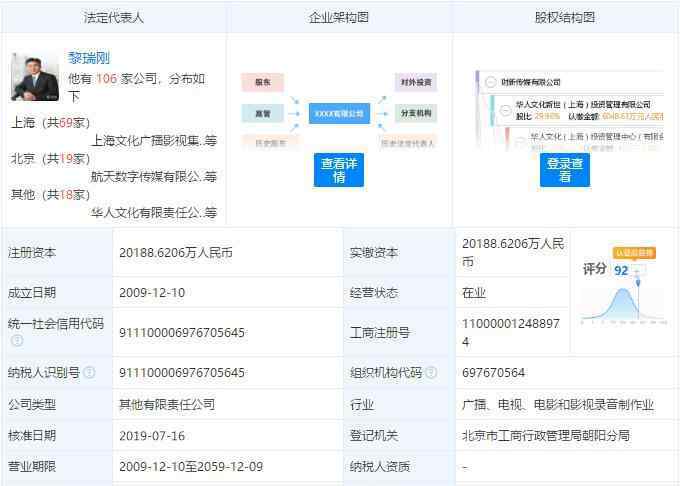Click the 查看详情 button
680x486 pixels.
click(339, 170)
